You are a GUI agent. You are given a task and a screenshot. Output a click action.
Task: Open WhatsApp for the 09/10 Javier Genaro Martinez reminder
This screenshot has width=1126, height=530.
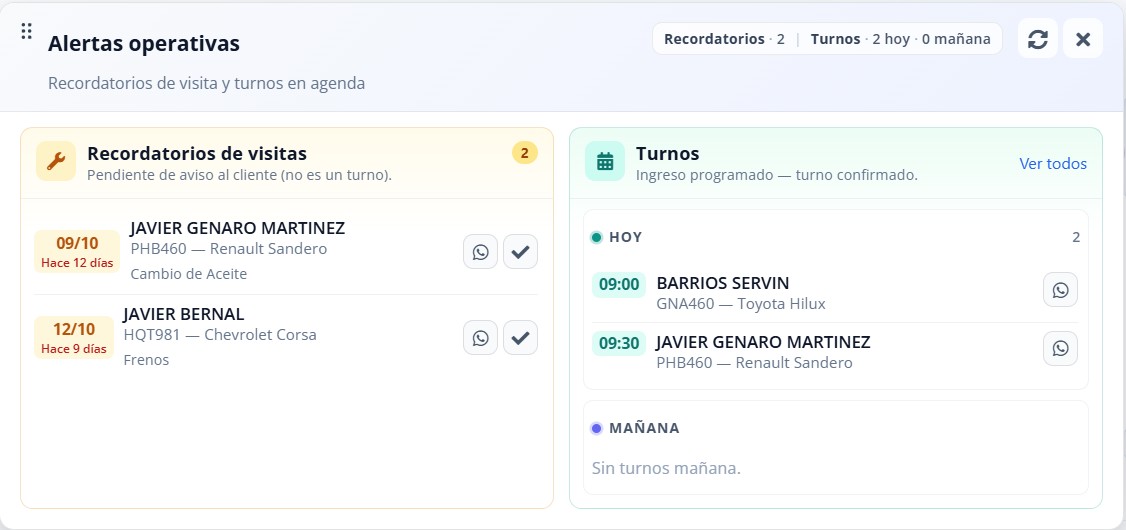pos(480,251)
